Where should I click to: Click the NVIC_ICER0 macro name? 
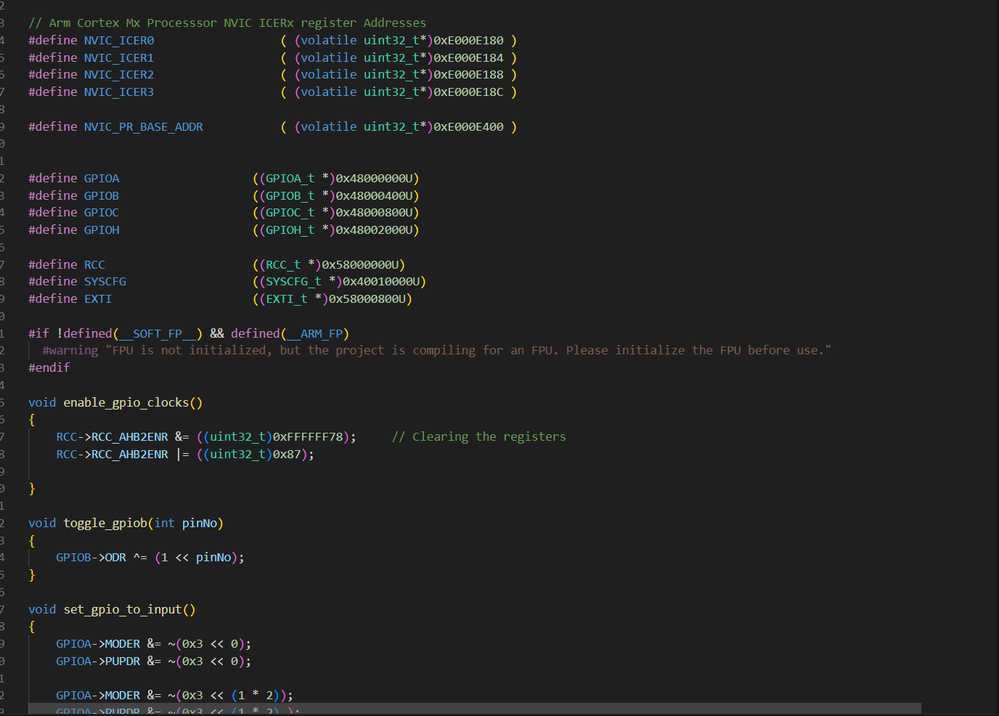[119, 40]
